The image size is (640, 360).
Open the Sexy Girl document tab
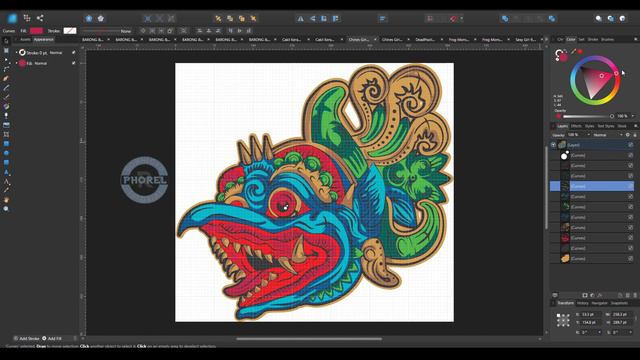[x=526, y=40]
